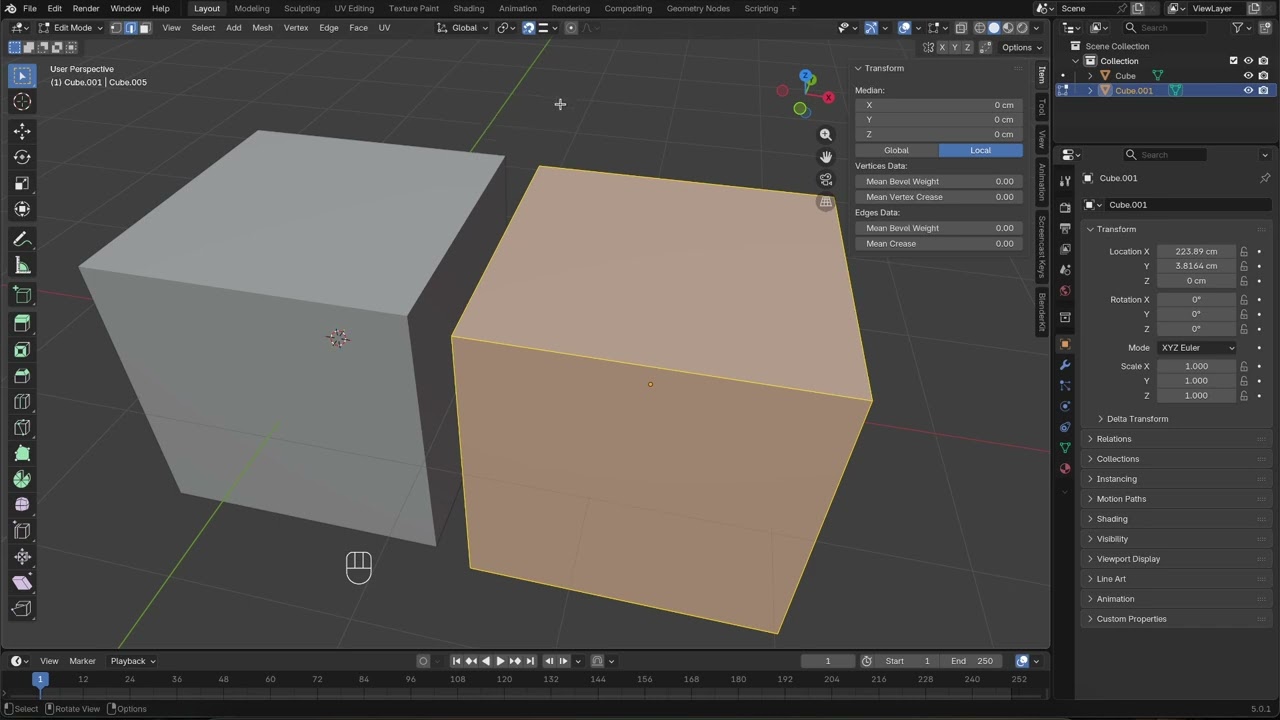Click the Global button in the Transform panel
This screenshot has width=1280, height=720.
(896, 150)
